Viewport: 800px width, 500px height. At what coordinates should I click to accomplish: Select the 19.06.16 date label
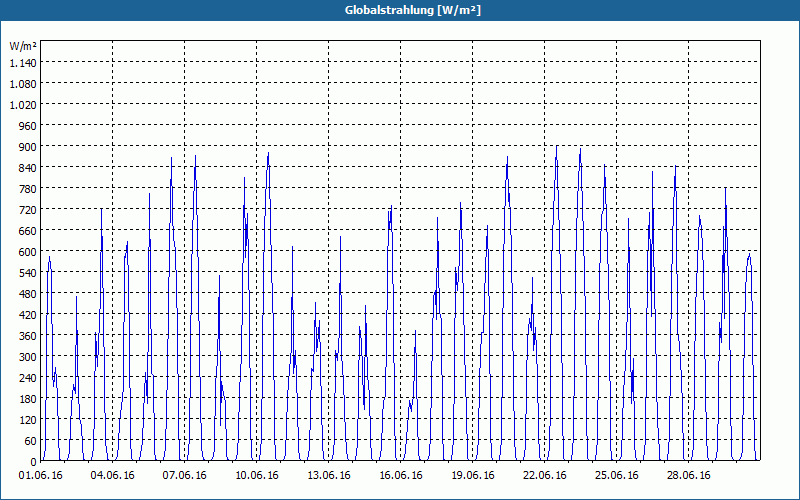(472, 476)
